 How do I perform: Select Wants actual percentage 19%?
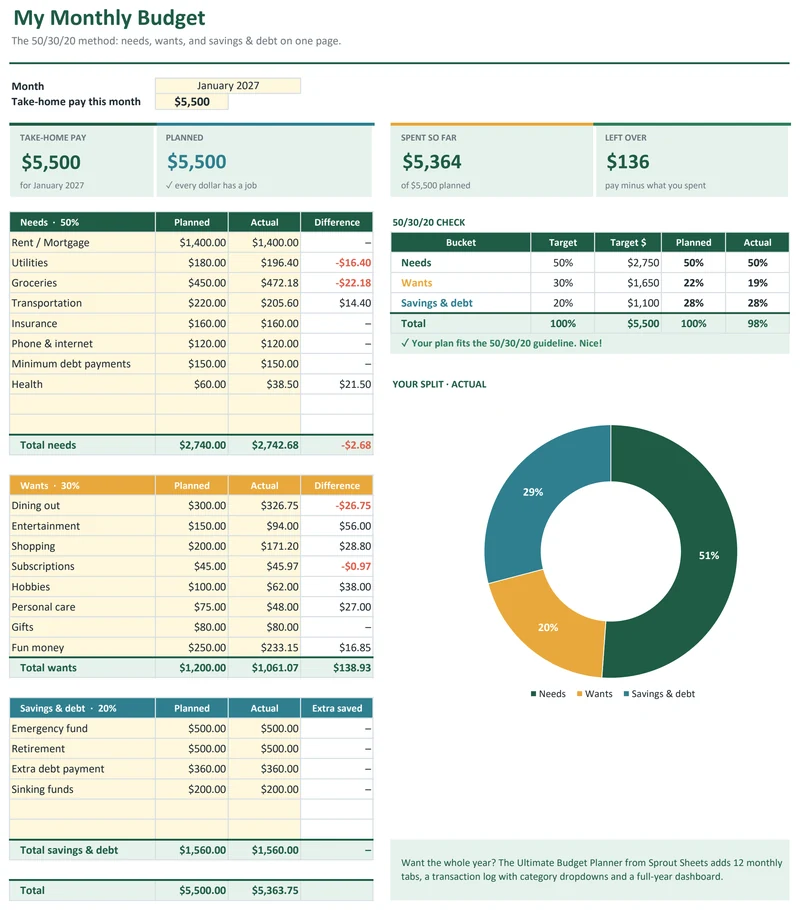(x=757, y=283)
